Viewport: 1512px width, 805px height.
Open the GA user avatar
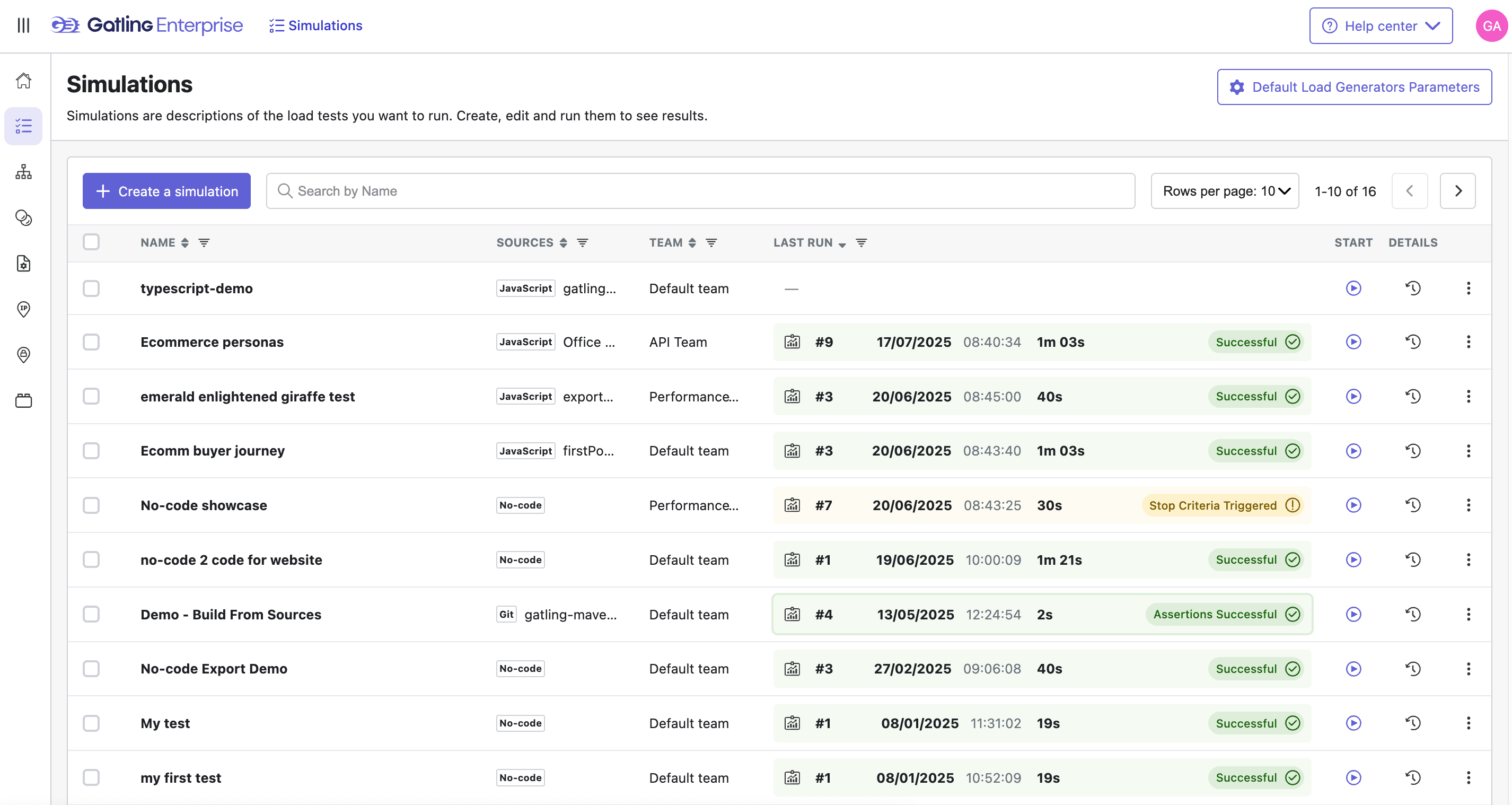[x=1491, y=25]
